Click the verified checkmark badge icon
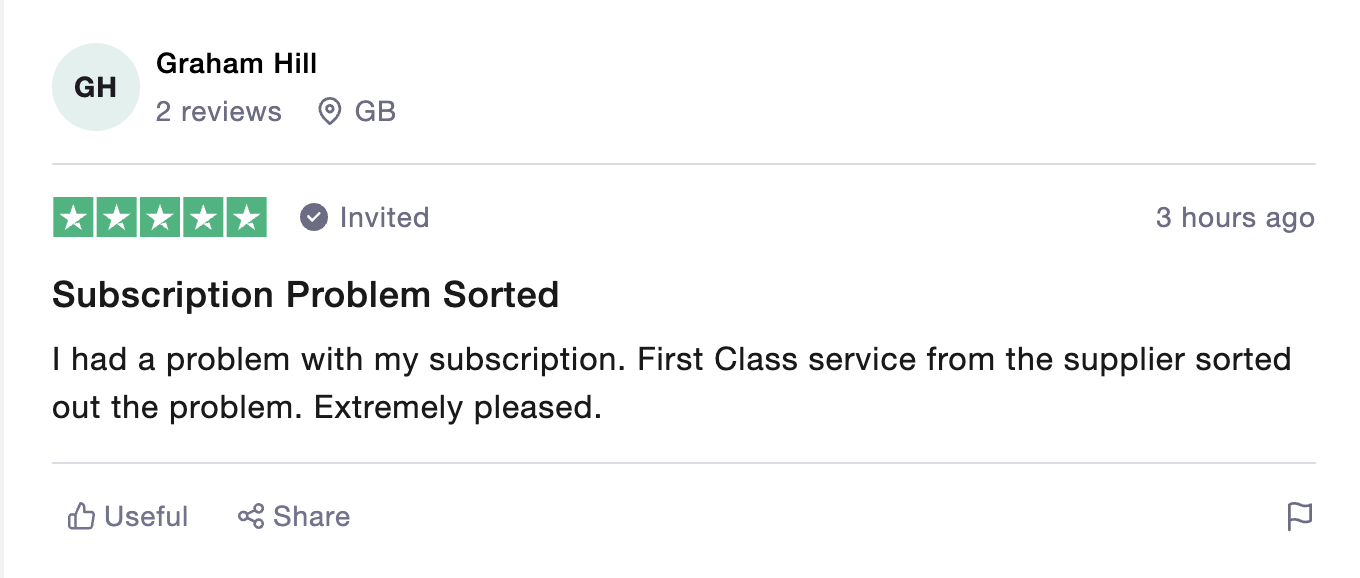Screen dimensions: 1360x578 314,217
